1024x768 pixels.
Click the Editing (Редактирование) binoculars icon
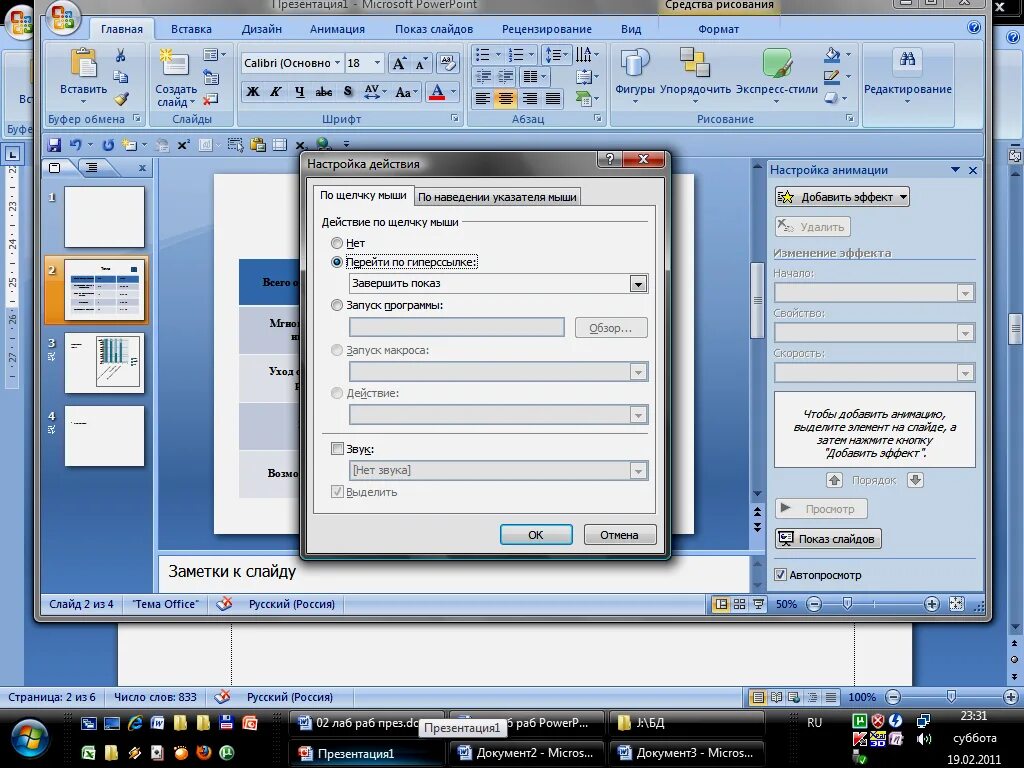(907, 61)
